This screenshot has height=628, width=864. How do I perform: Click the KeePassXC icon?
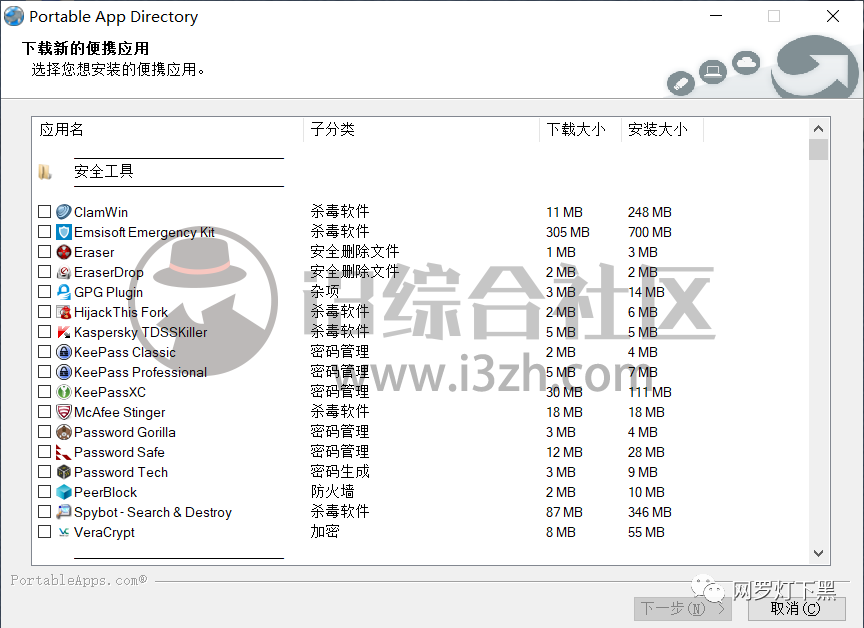tap(64, 392)
